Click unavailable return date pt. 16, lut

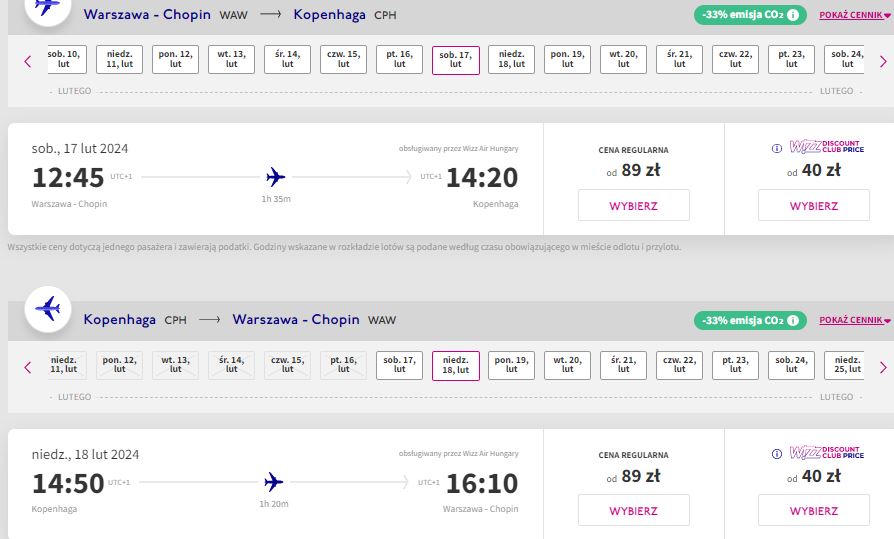(x=343, y=365)
